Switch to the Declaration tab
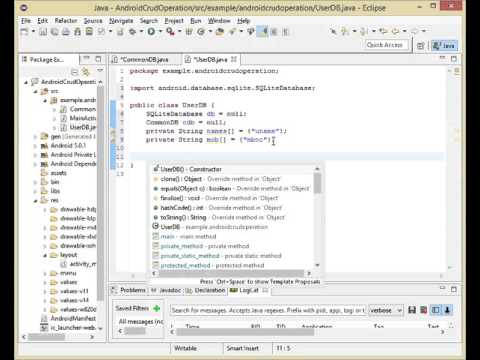Screen dimensions: 480x360 [206, 290]
